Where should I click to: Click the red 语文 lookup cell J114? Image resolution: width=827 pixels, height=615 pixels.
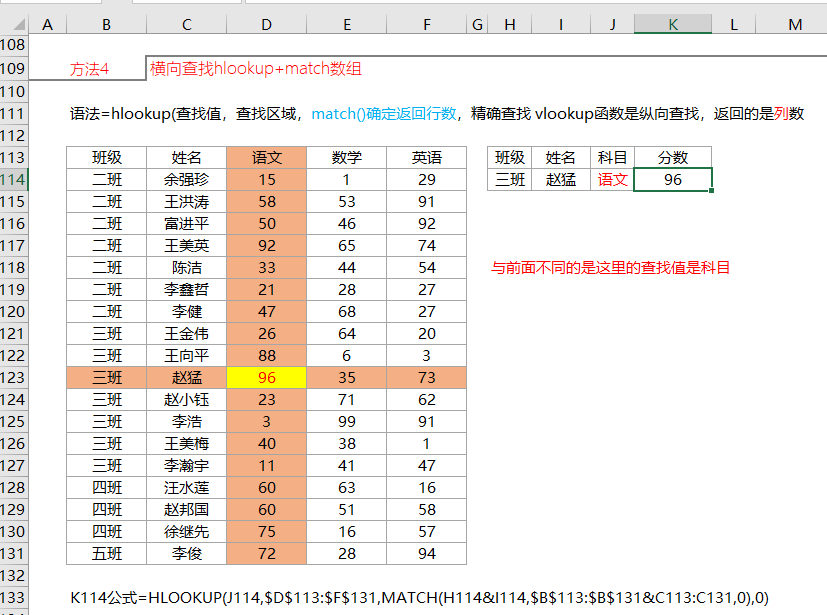(612, 180)
